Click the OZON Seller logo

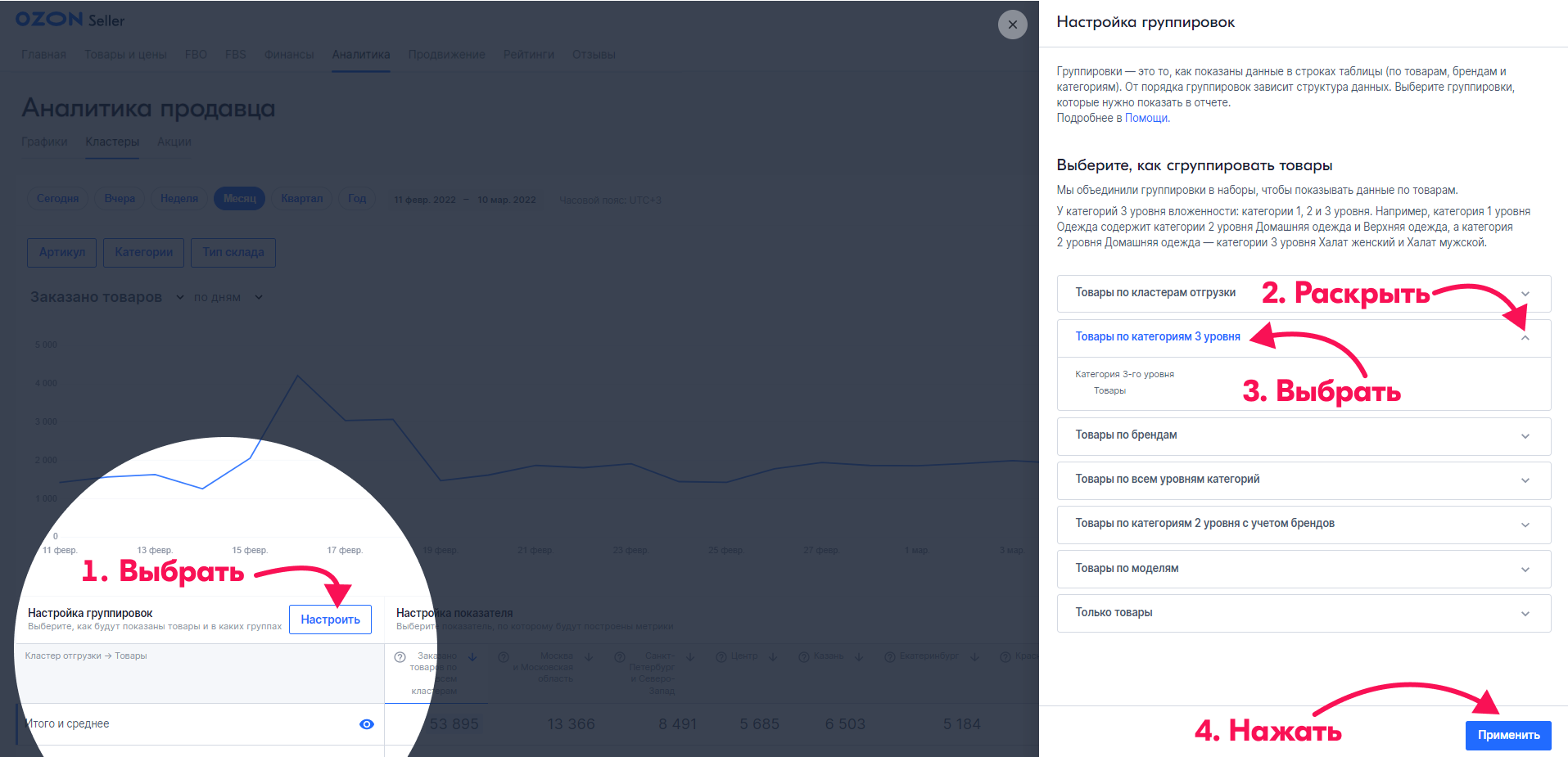pyautogui.click(x=70, y=20)
